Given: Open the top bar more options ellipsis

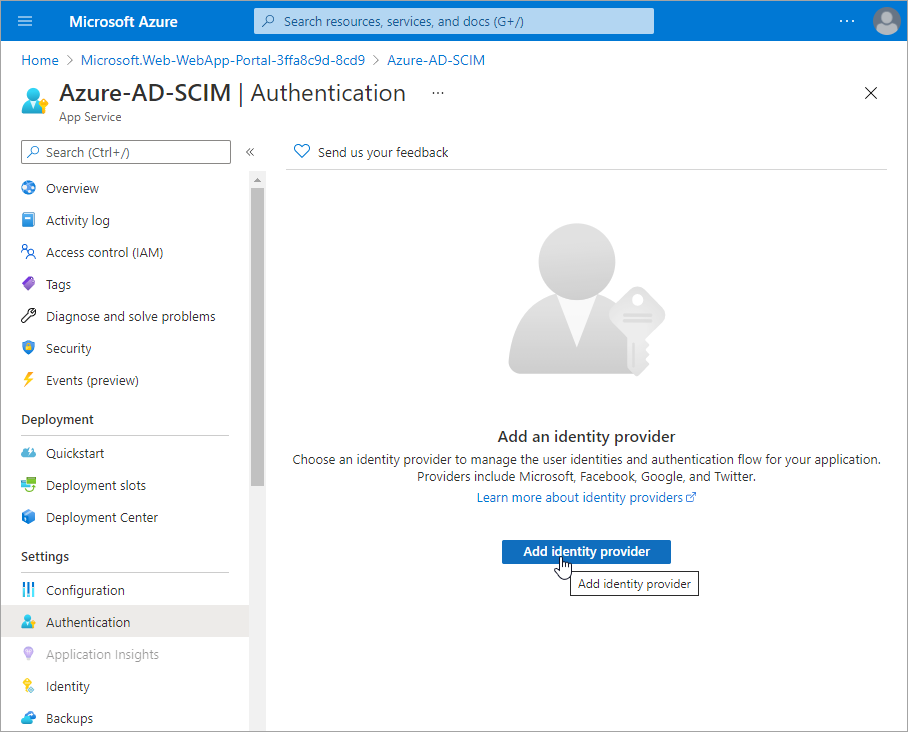Looking at the screenshot, I should click(x=847, y=21).
